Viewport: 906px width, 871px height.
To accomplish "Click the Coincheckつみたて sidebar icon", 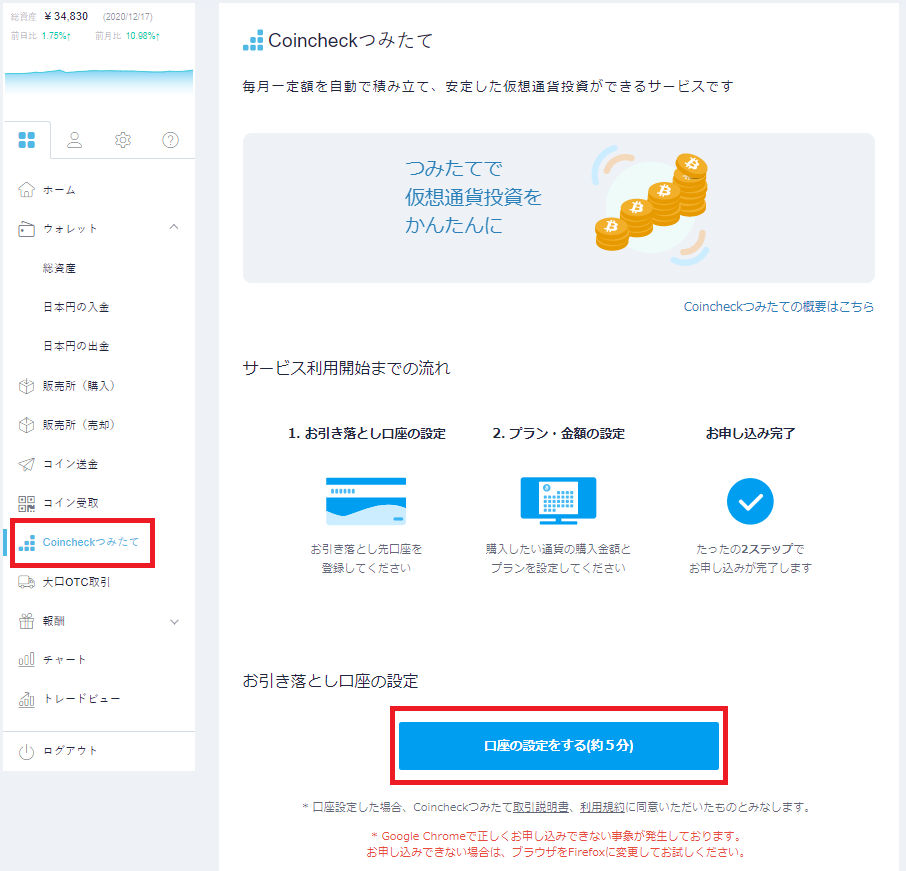I will [27, 543].
